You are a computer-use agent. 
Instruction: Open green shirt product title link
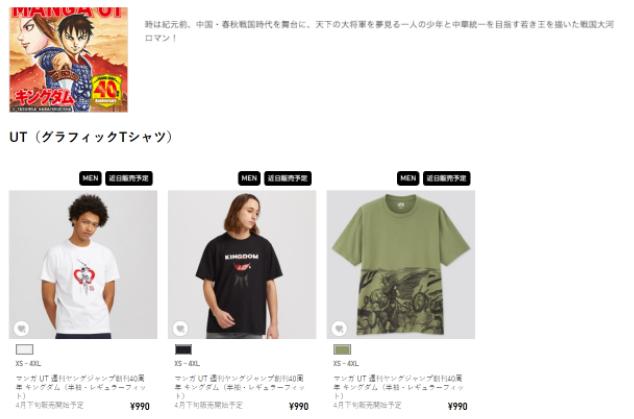(399, 387)
